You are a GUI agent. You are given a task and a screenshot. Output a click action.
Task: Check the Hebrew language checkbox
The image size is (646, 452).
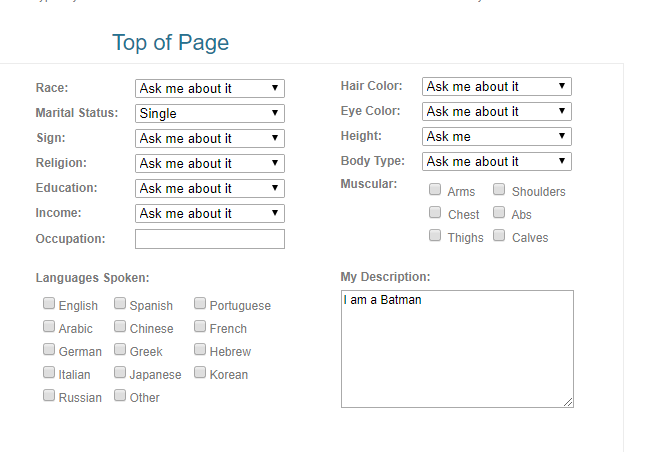coord(200,350)
